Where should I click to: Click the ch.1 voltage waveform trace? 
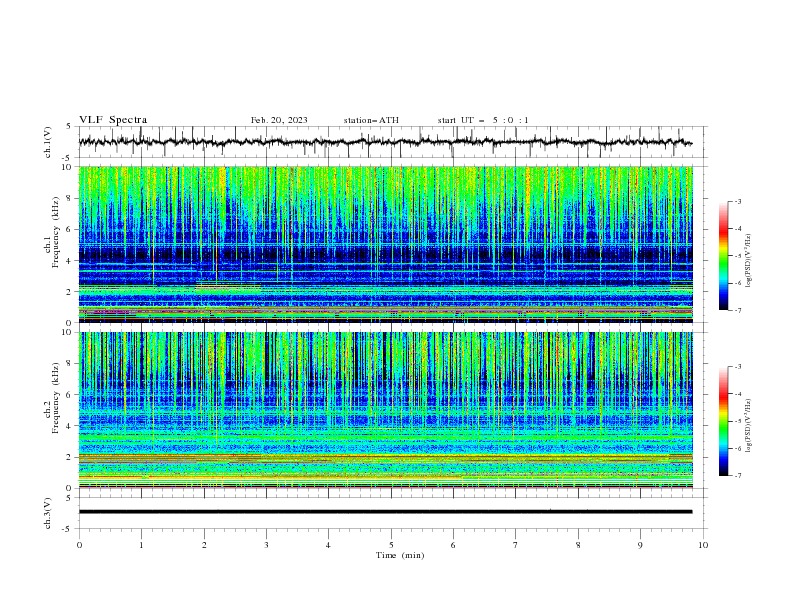point(385,142)
